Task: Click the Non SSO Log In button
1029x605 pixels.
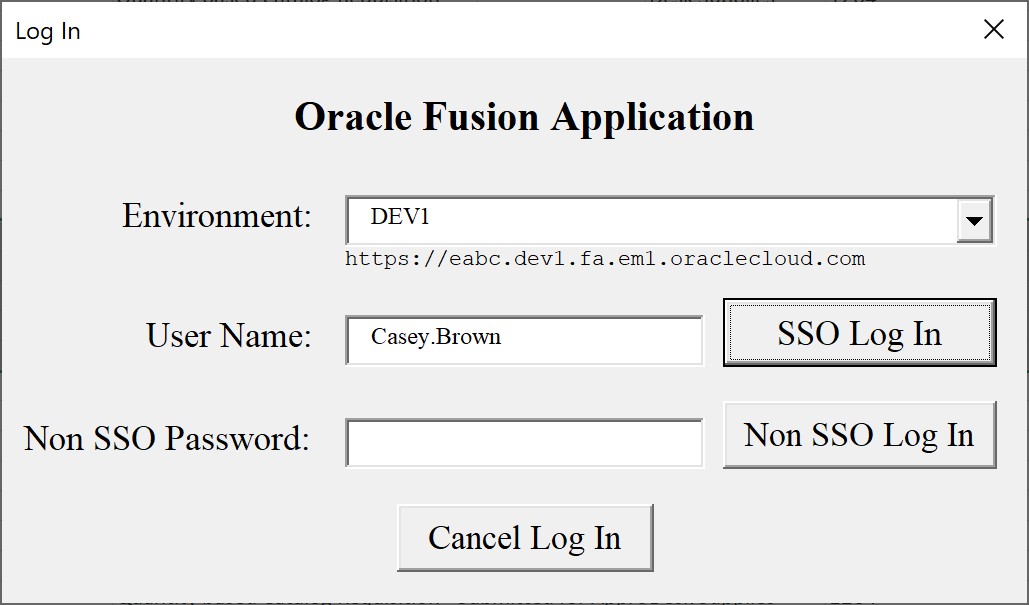Action: tap(858, 434)
